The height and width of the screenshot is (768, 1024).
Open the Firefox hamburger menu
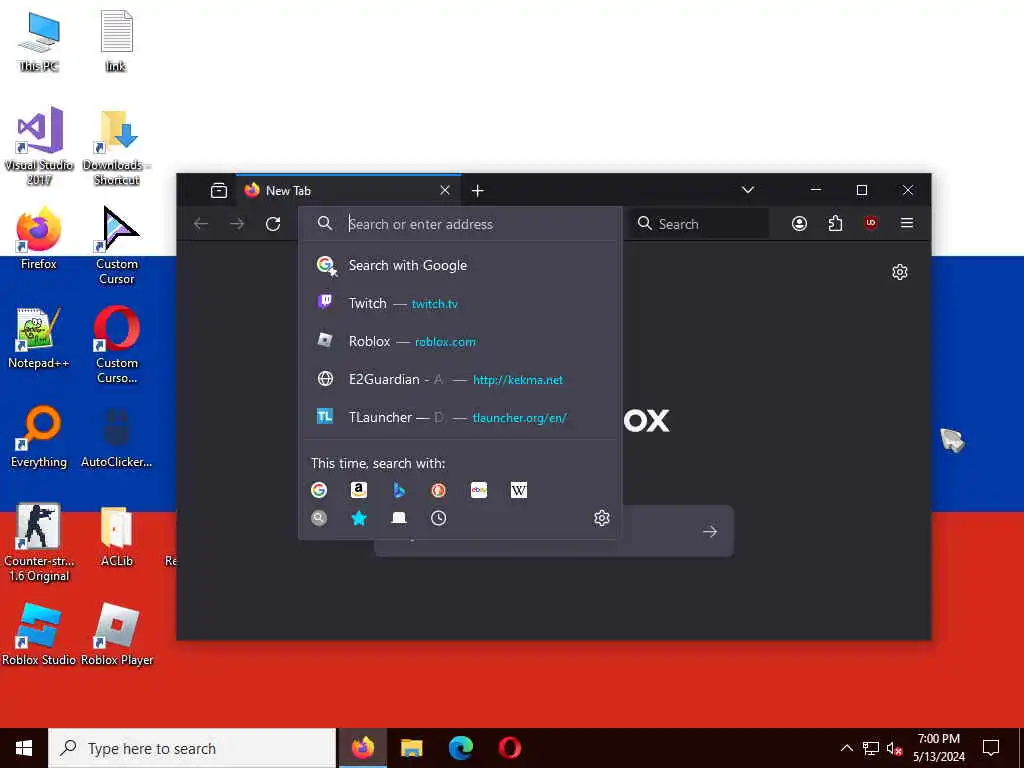(906, 223)
